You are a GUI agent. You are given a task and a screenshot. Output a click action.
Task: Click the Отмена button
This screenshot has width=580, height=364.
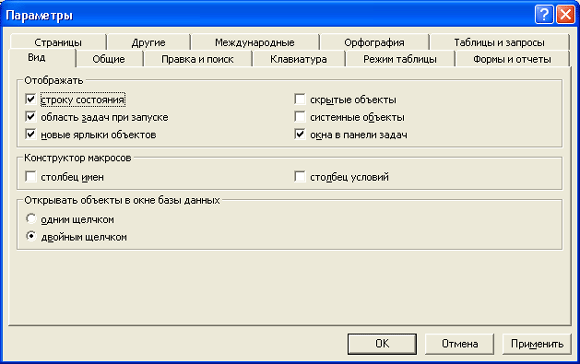pyautogui.click(x=460, y=344)
